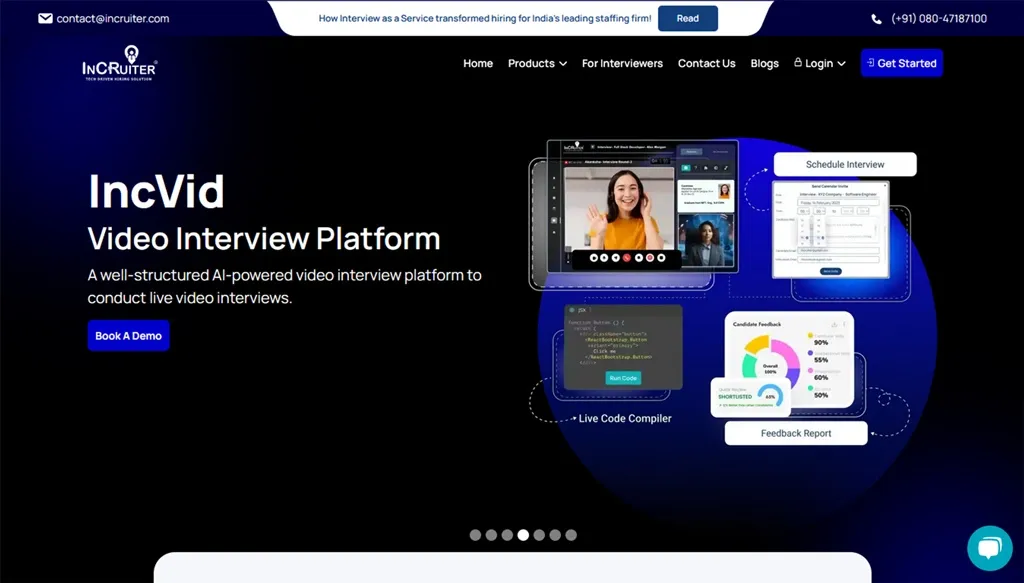Viewport: 1024px width, 583px height.
Task: Go to Home page
Action: pos(478,63)
